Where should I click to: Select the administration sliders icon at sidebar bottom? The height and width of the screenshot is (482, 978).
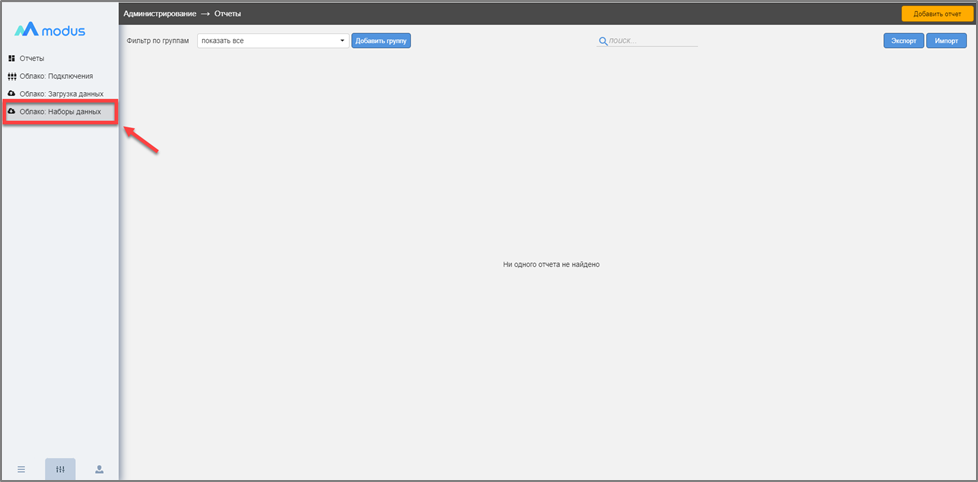(60, 469)
